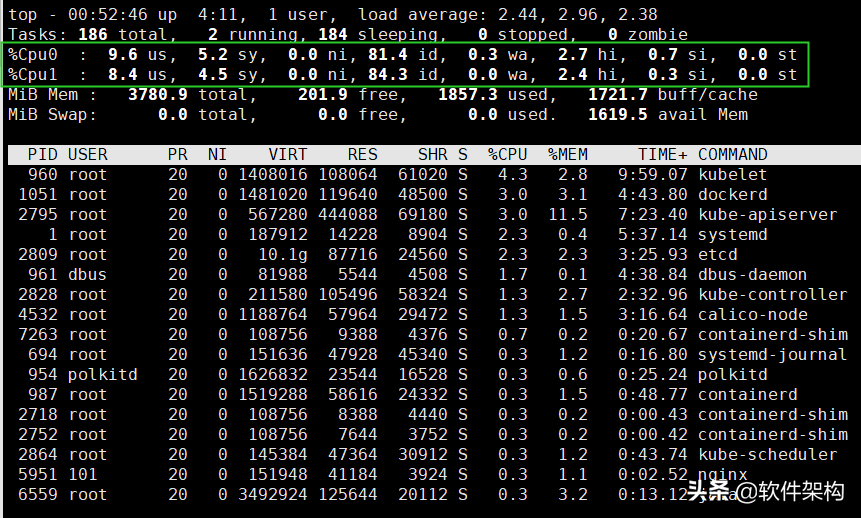Click the SHR column header
The image size is (861, 518).
coord(433,154)
